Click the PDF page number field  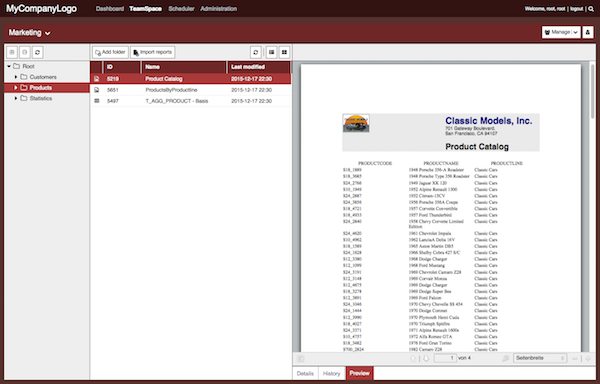(445, 358)
